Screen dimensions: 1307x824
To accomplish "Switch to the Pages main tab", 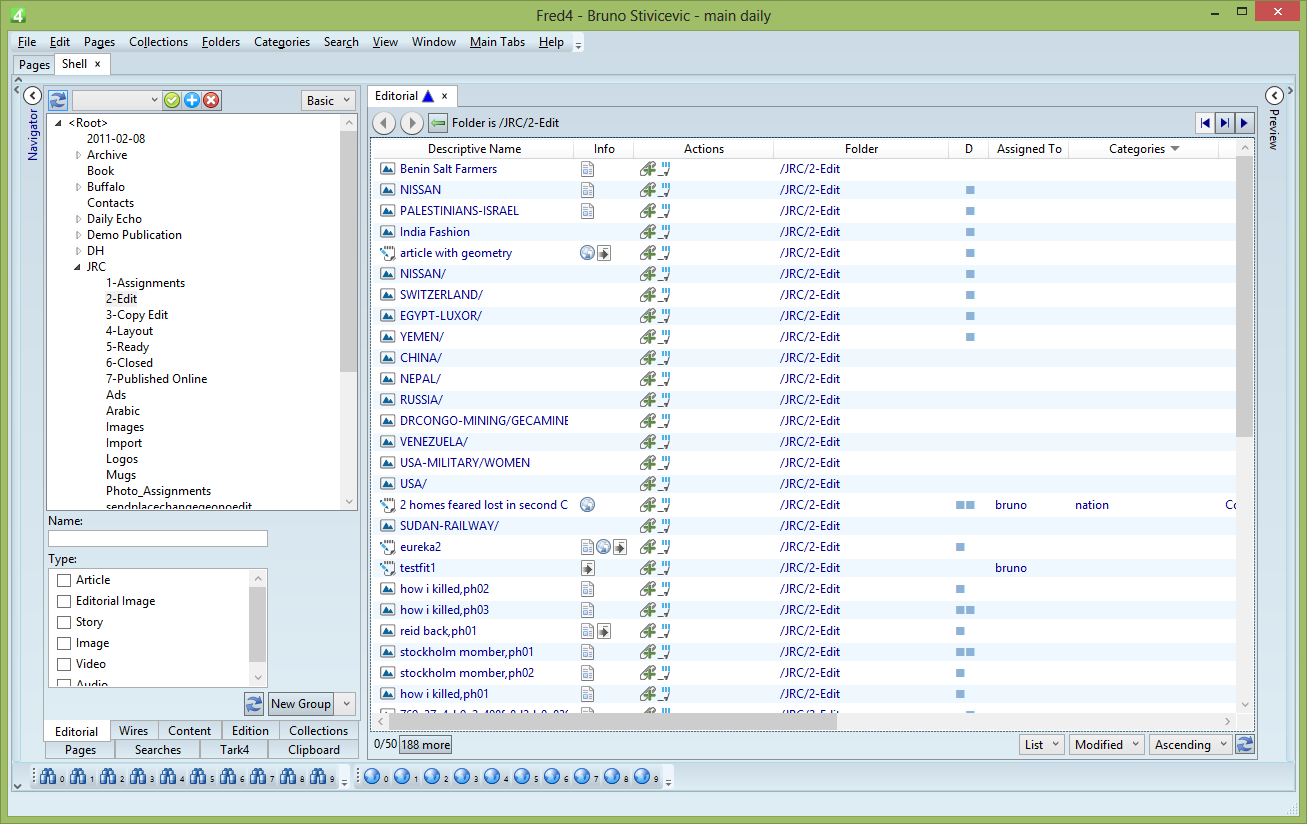I will 34,64.
